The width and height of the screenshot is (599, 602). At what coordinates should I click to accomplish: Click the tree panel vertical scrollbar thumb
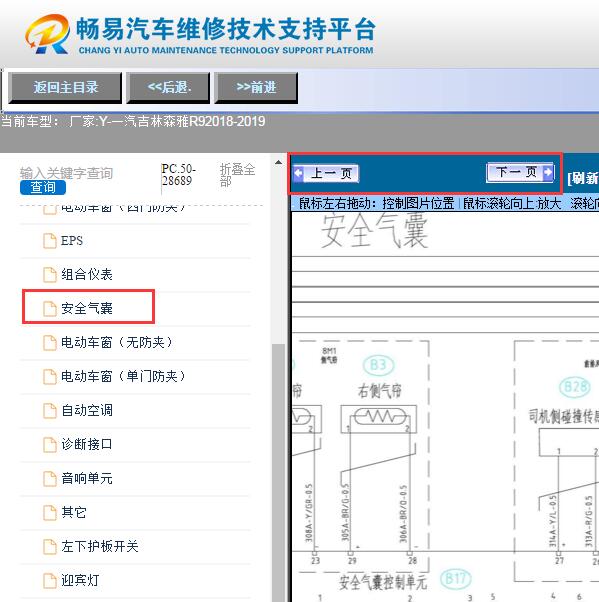coord(278,472)
